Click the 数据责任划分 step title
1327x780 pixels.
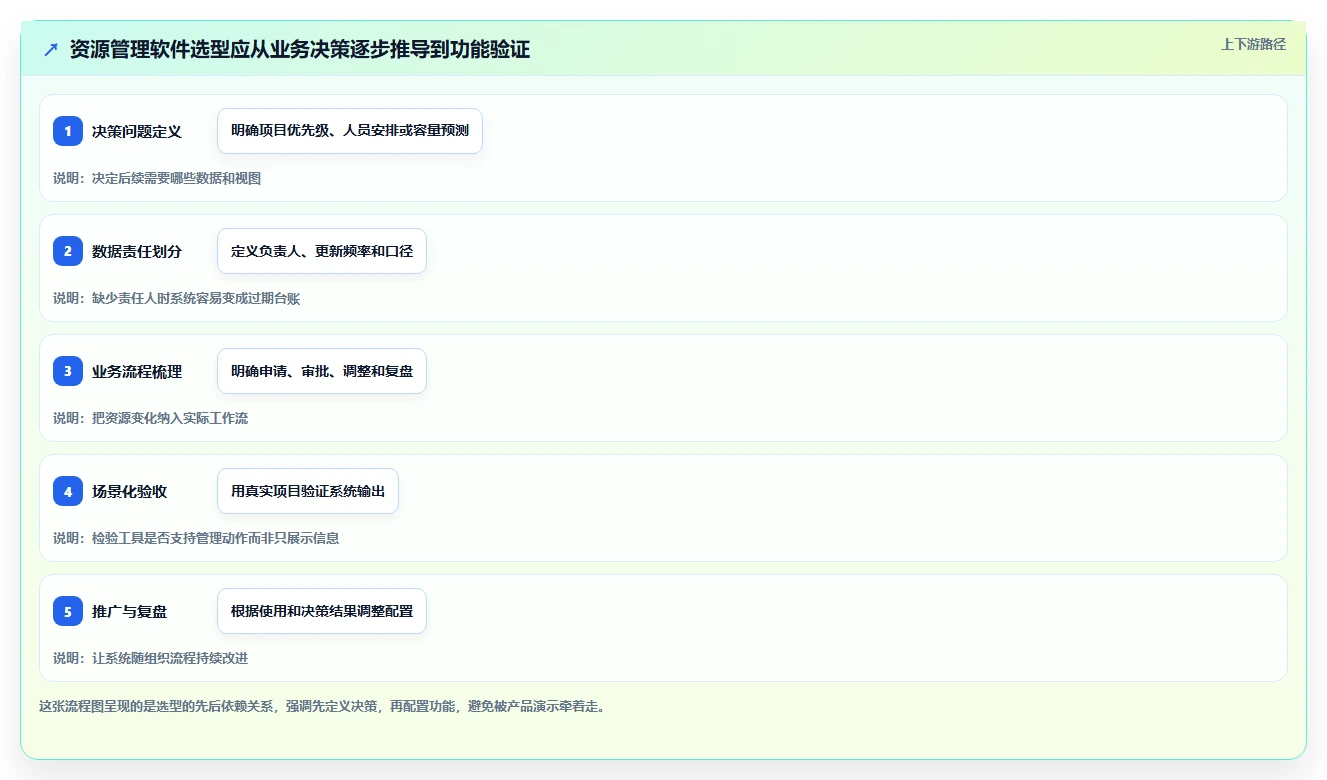(x=137, y=251)
